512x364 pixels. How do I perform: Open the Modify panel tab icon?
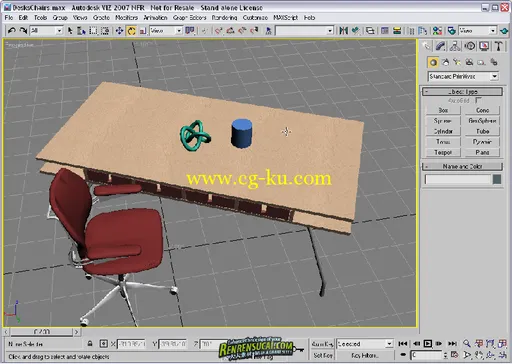tap(440, 46)
